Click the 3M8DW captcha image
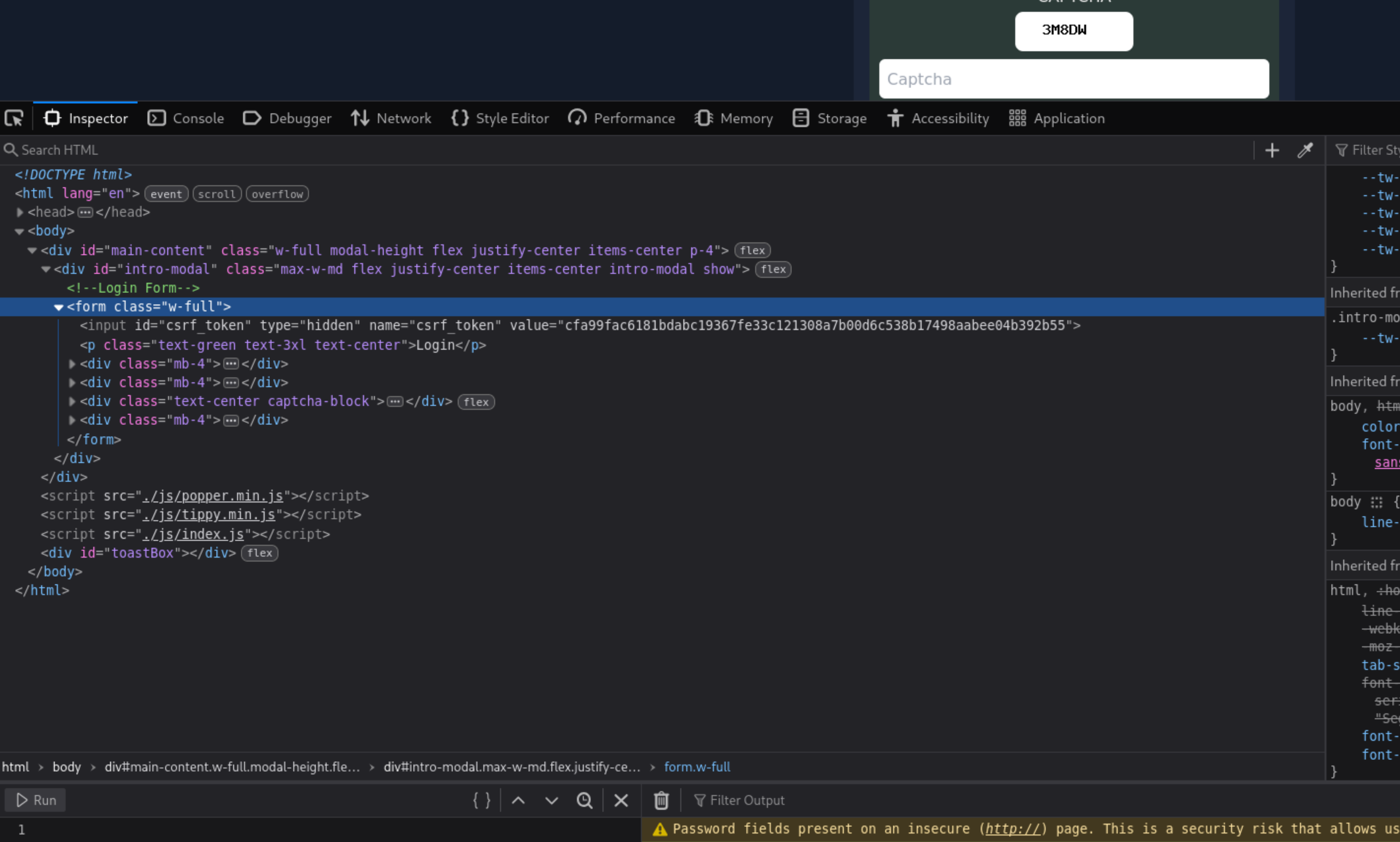This screenshot has height=842, width=1400. [x=1074, y=31]
